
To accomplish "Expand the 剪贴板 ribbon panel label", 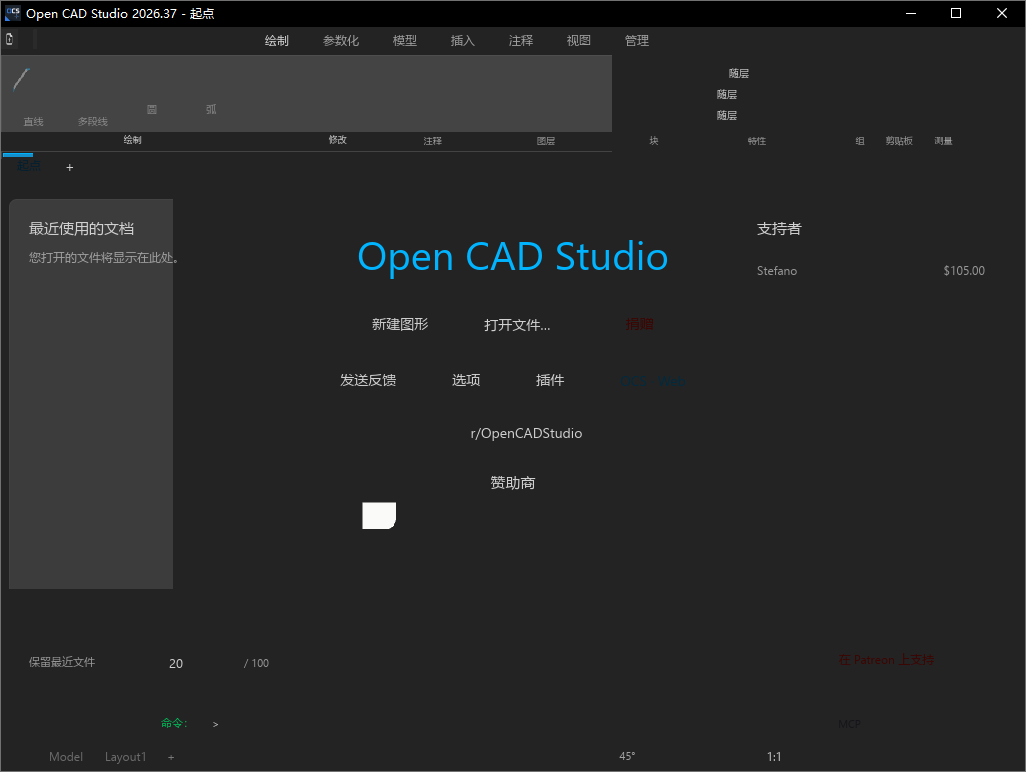I will [x=899, y=141].
